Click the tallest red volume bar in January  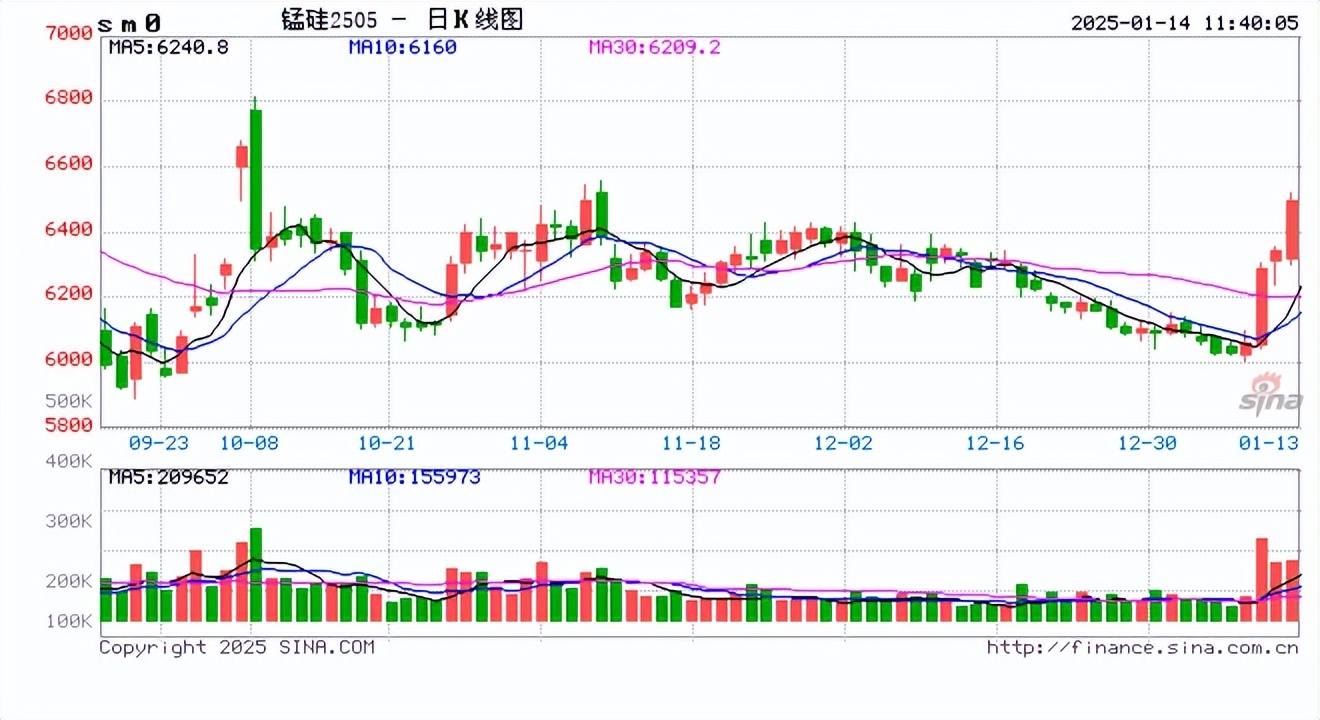pyautogui.click(x=1262, y=580)
